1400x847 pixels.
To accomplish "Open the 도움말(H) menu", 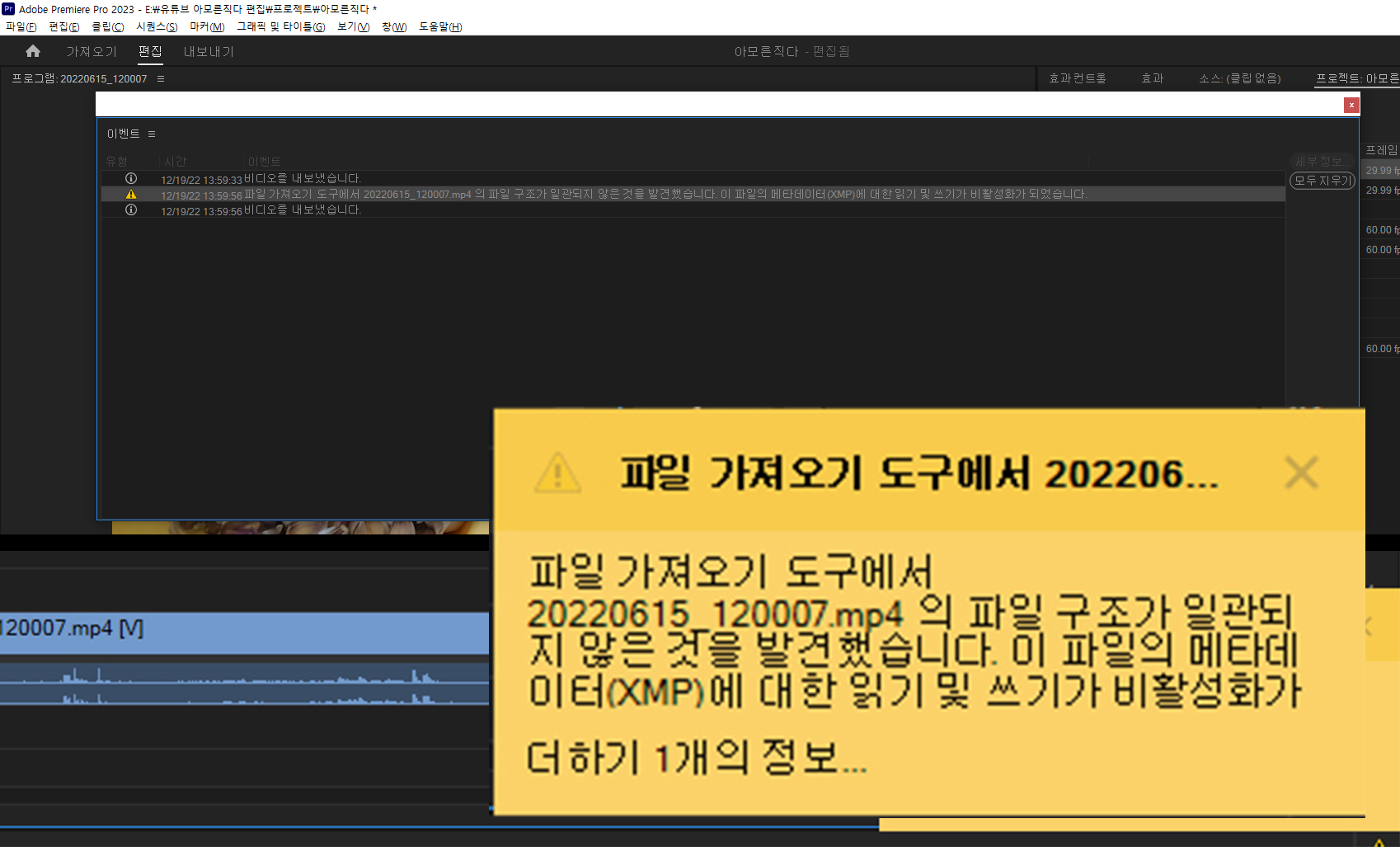I will pos(440,27).
